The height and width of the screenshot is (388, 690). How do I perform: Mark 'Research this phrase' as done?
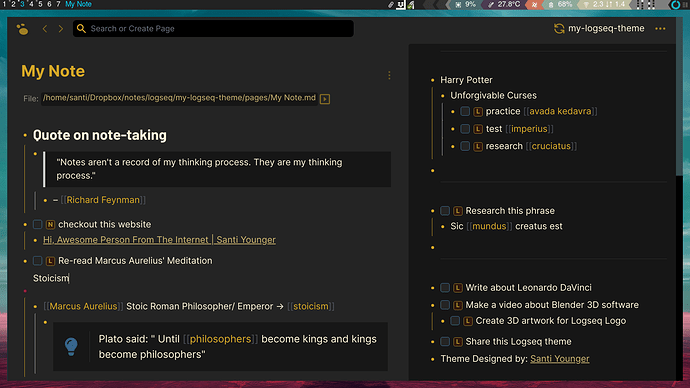[445, 211]
